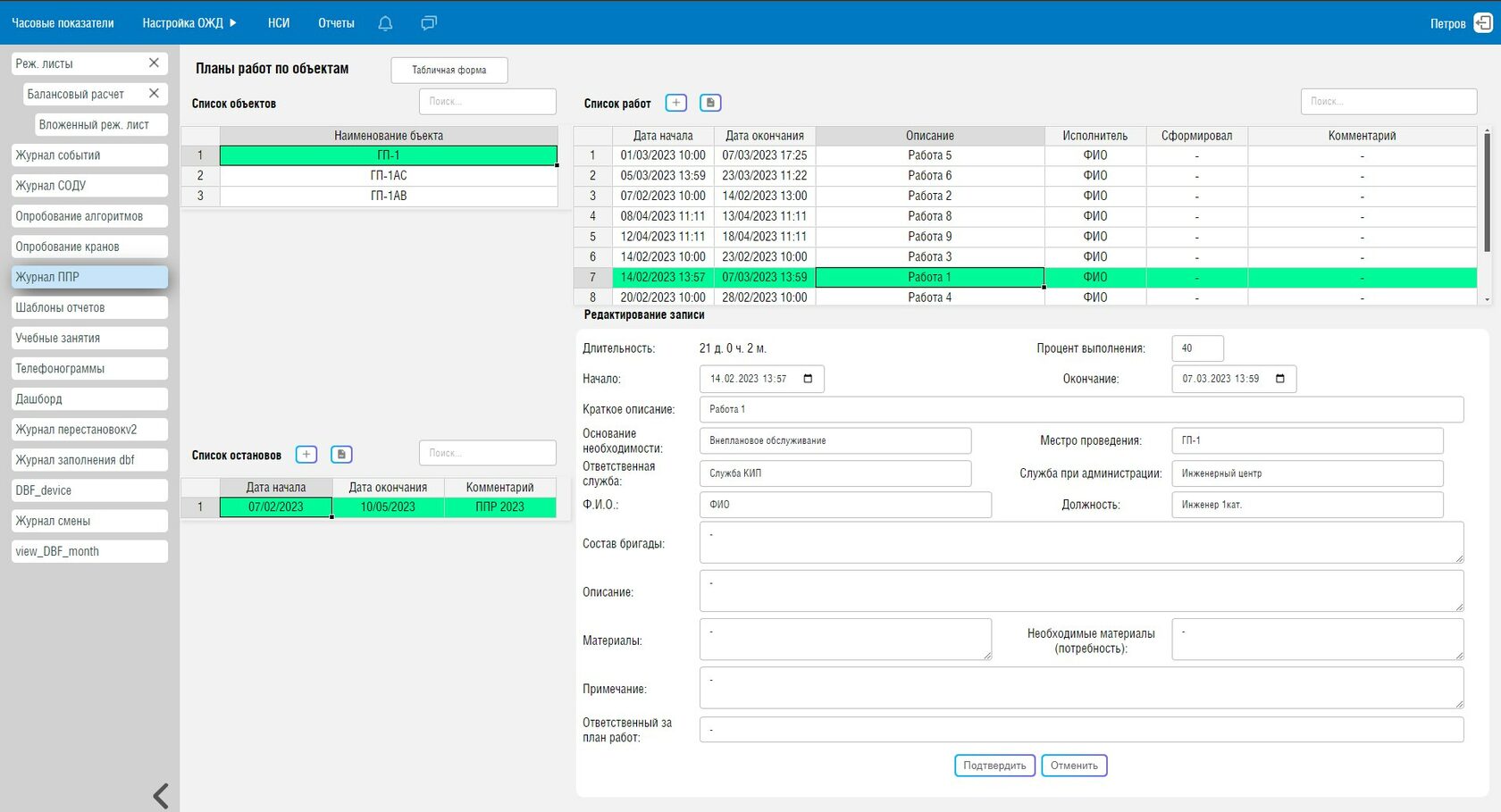
Task: Open calendar picker in the Окончание field
Action: [x=1280, y=379]
